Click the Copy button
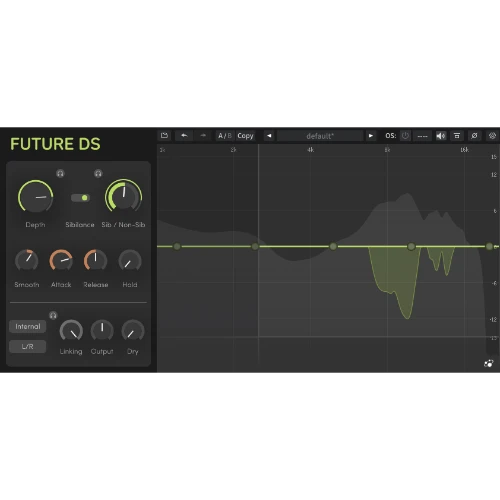The height and width of the screenshot is (500, 500). 245,136
